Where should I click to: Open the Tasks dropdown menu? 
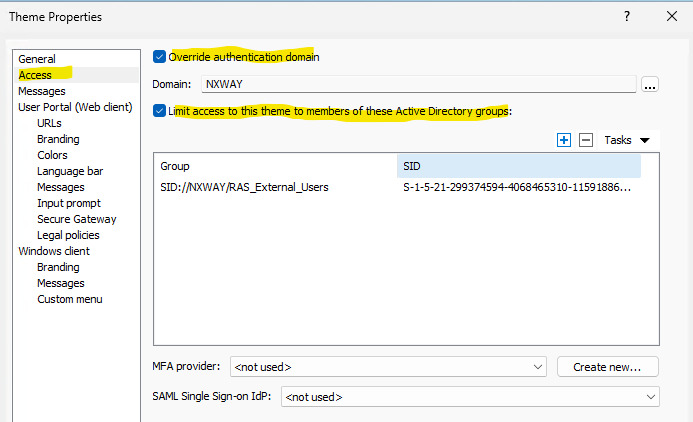click(627, 141)
